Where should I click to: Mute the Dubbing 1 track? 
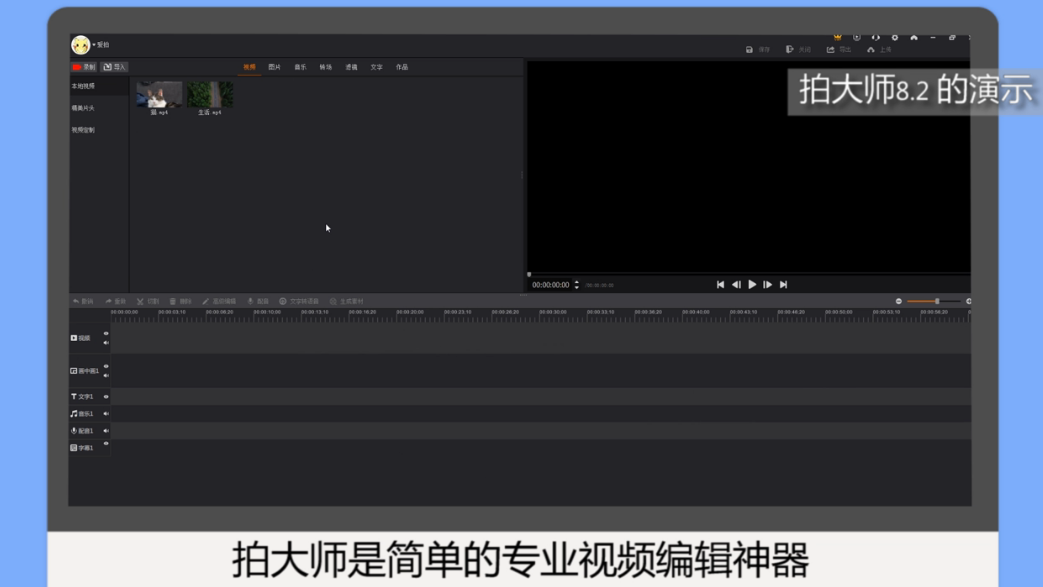pyautogui.click(x=106, y=431)
